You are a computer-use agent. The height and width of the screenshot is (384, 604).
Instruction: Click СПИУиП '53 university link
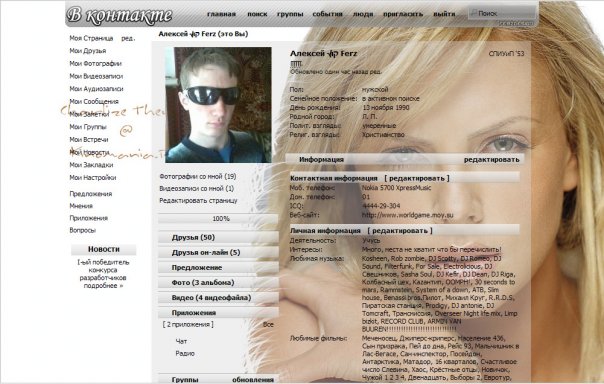click(506, 54)
